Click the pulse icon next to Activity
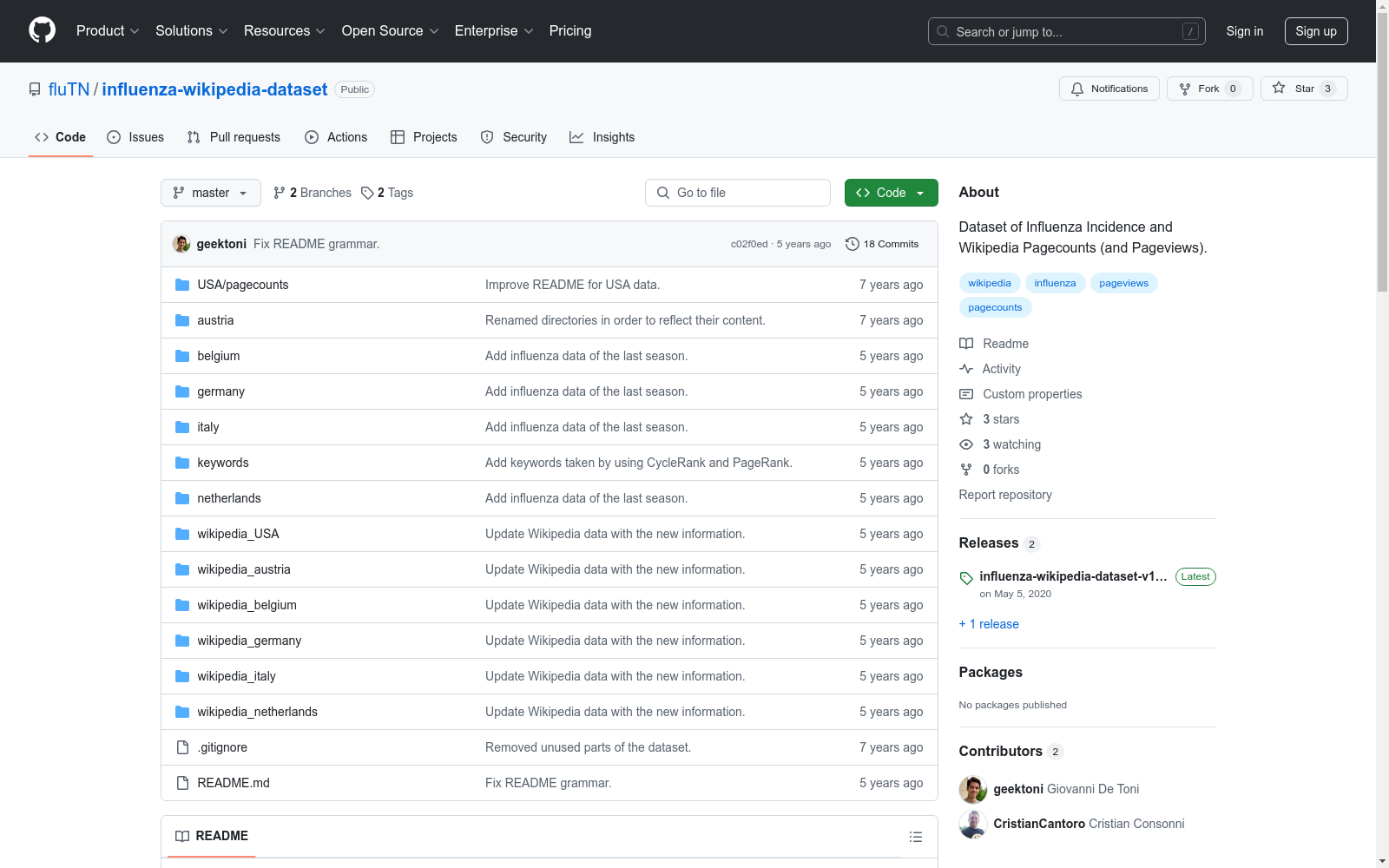1389x868 pixels. pyautogui.click(x=966, y=369)
